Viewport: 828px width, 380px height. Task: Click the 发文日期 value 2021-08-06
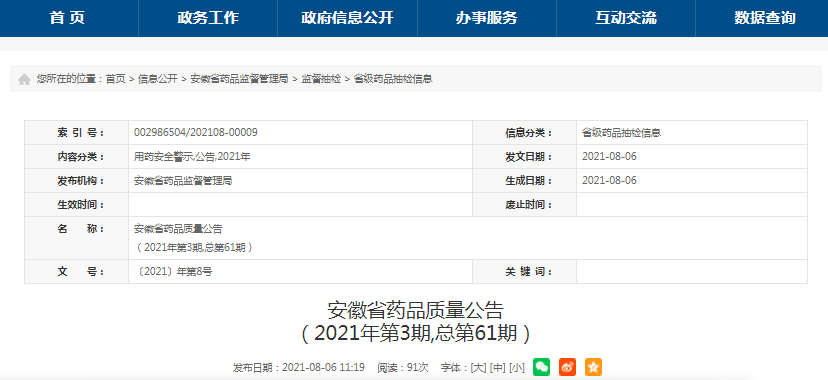pos(609,157)
